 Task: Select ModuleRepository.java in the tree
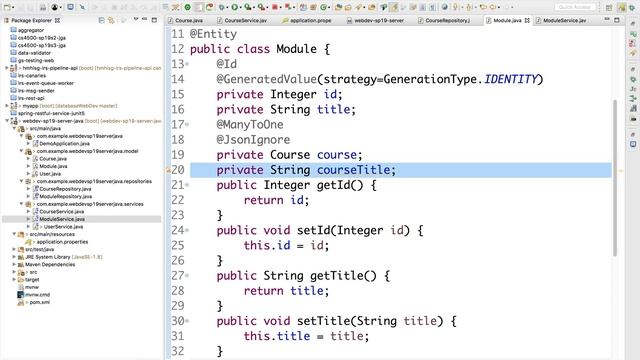pos(65,196)
